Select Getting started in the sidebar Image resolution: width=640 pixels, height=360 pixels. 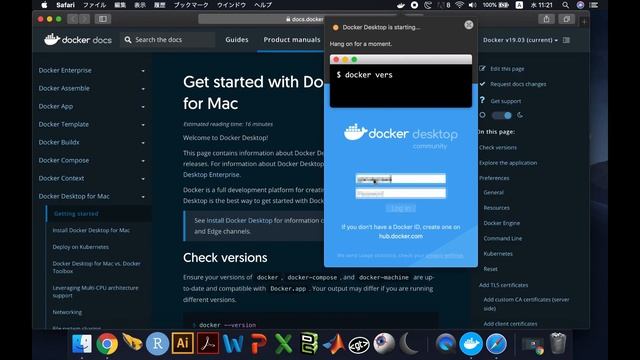[76, 213]
